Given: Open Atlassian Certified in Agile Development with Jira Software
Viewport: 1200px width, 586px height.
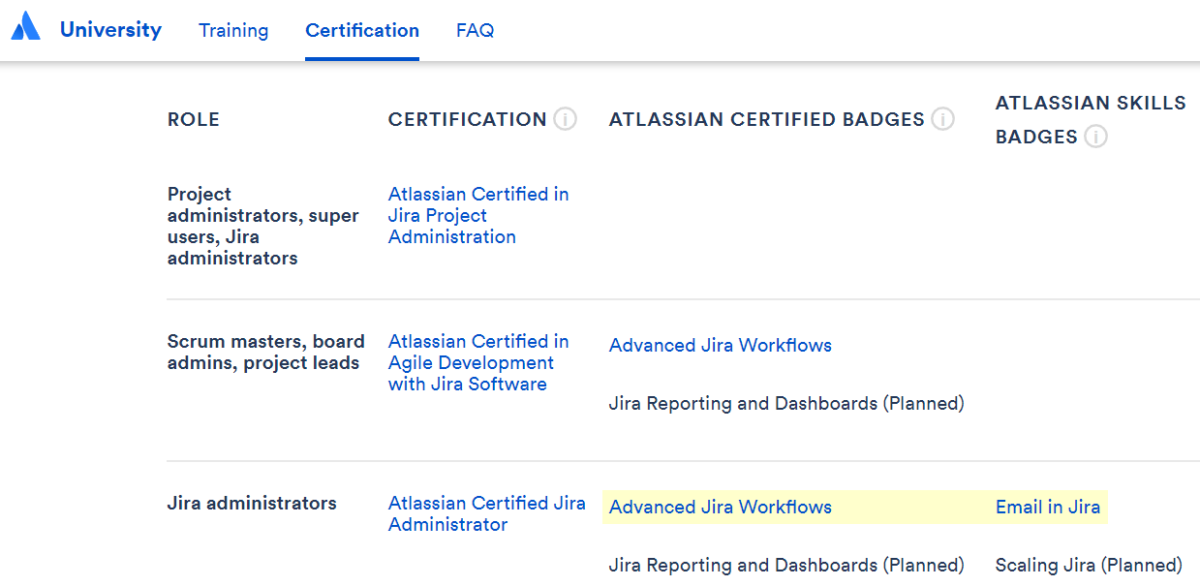Looking at the screenshot, I should [x=477, y=362].
